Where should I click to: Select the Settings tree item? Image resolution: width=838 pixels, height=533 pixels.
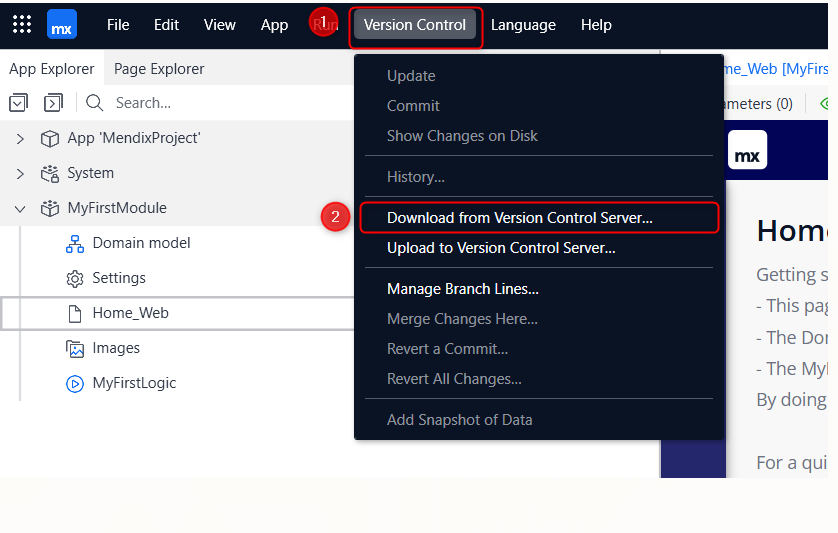pos(119,278)
